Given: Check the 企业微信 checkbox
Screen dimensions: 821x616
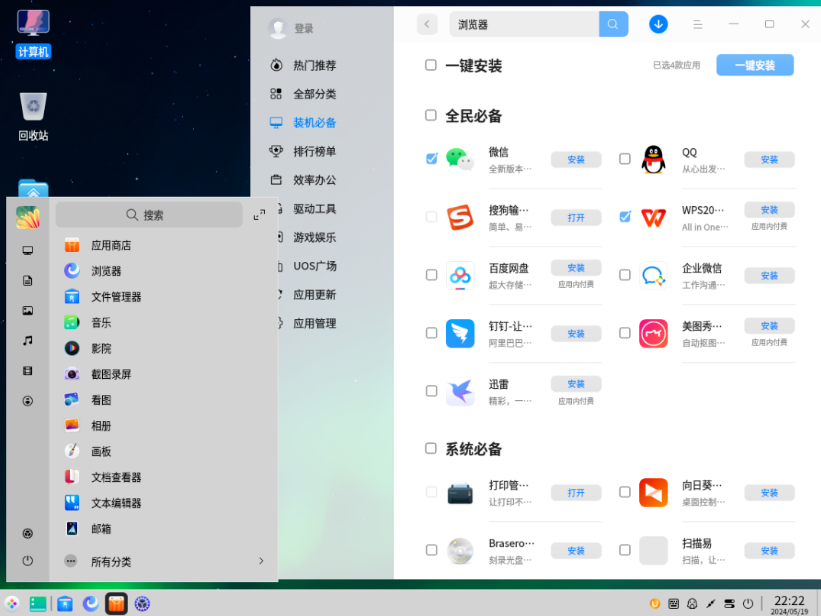Looking at the screenshot, I should pos(625,274).
